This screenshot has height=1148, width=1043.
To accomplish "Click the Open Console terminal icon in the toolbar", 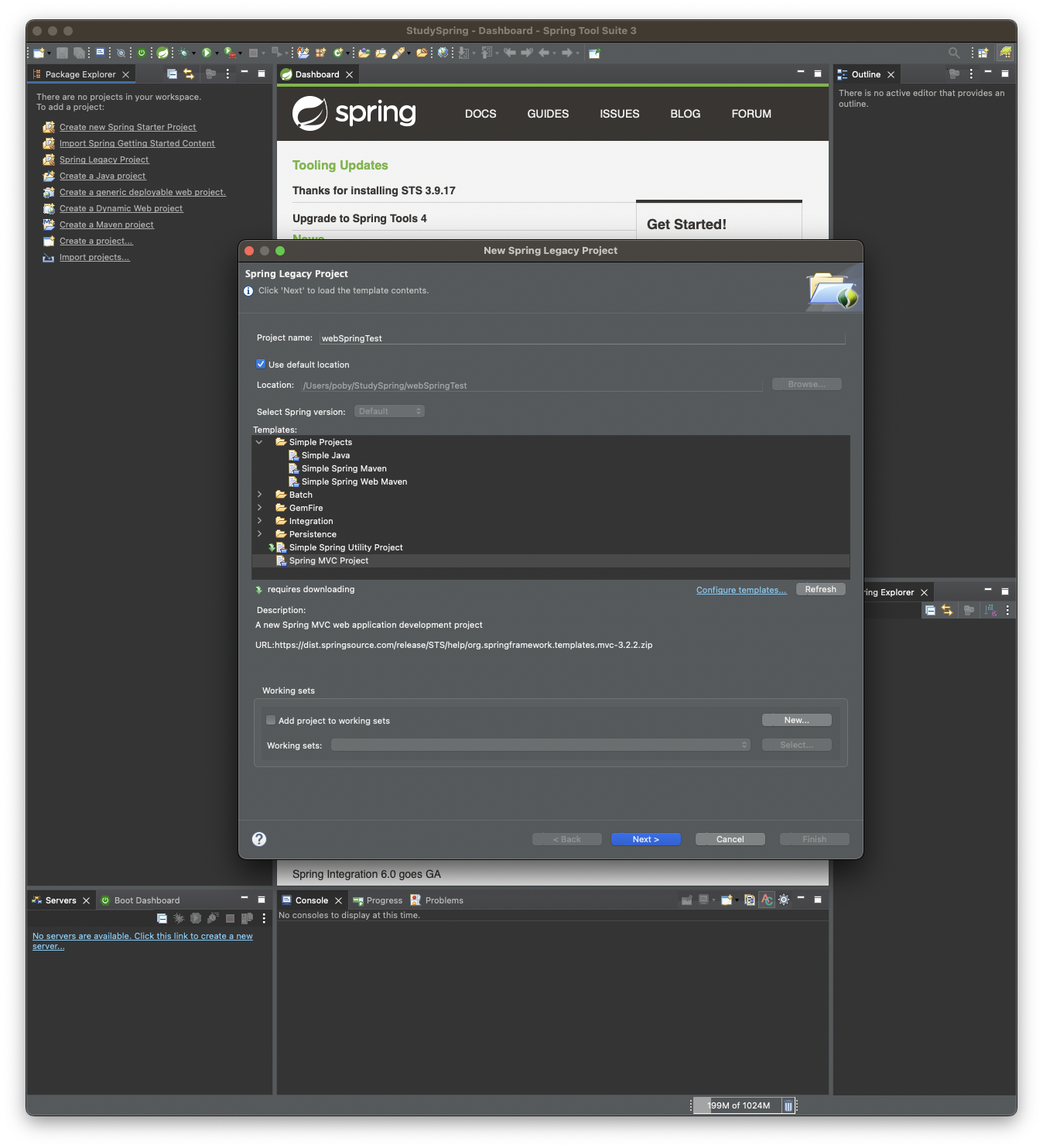I will 101,53.
